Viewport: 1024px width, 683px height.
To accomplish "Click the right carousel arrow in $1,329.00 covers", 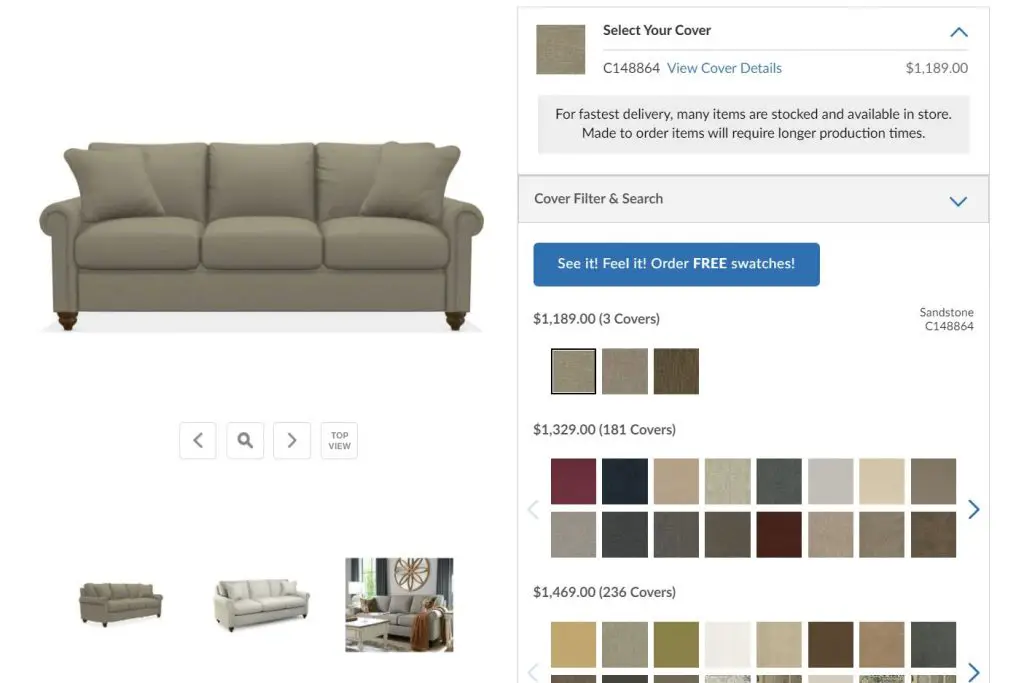I will point(973,509).
